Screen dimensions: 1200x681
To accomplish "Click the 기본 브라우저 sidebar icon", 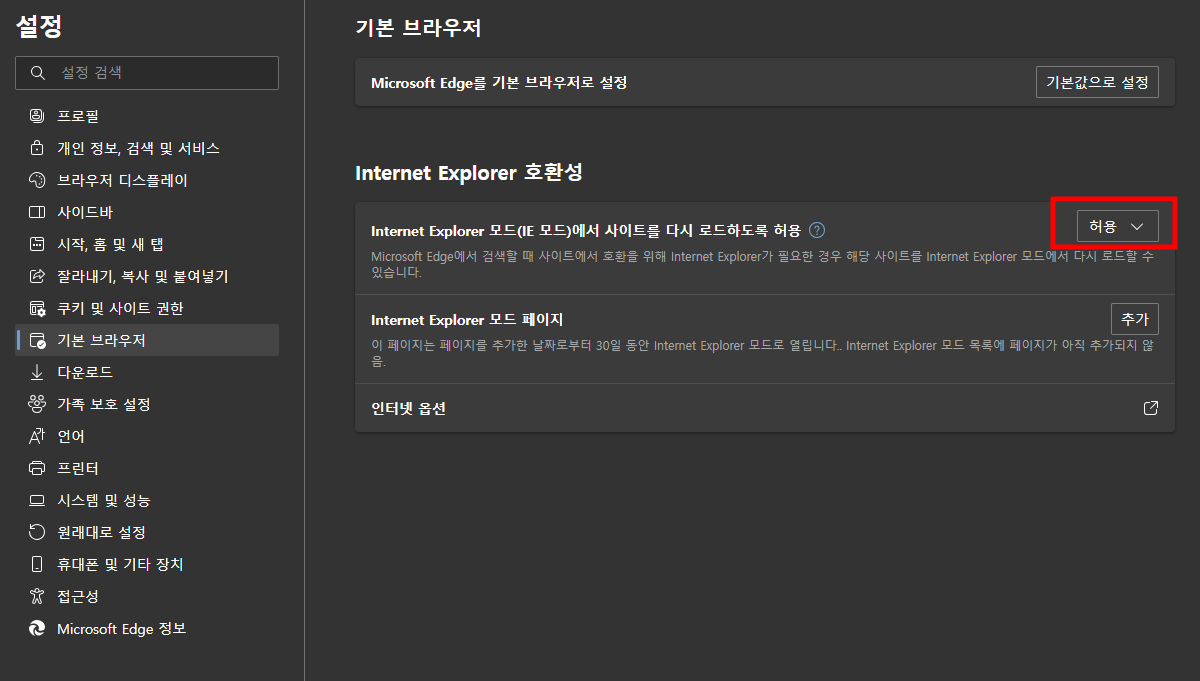I will click(37, 340).
